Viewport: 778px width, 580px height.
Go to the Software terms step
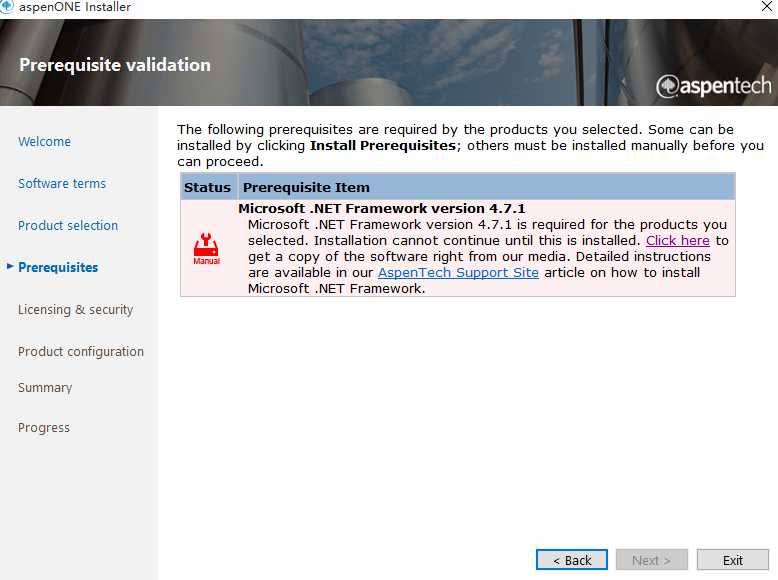62,184
